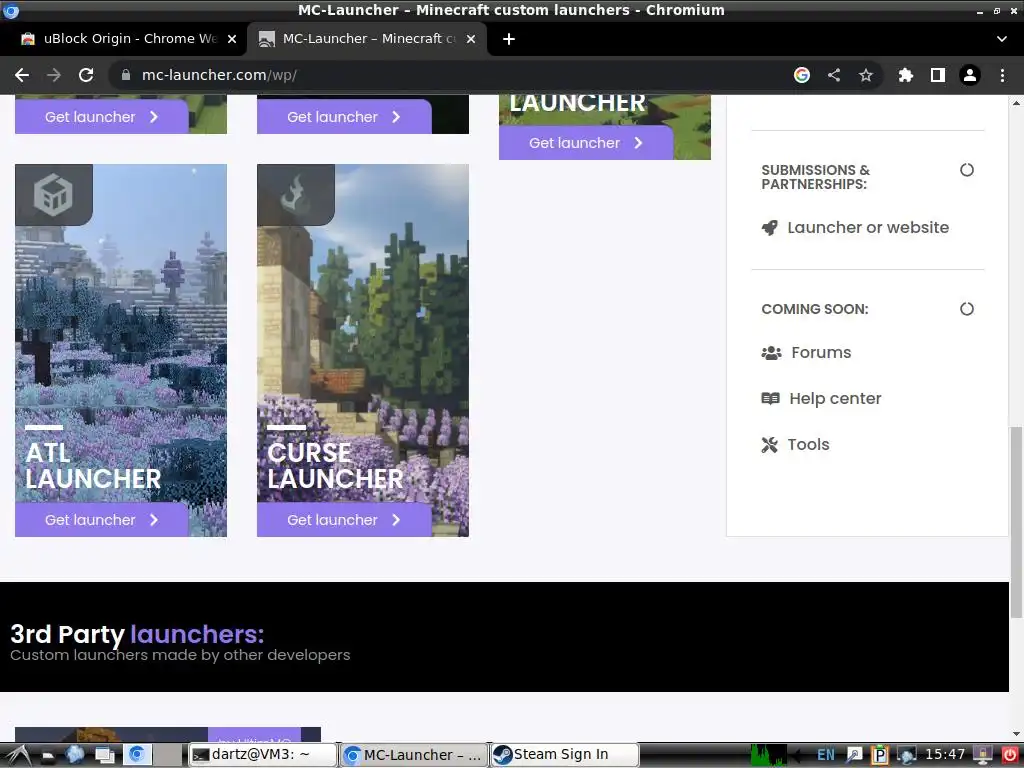Expand the tab search chevron
This screenshot has width=1024, height=768.
(x=1002, y=39)
